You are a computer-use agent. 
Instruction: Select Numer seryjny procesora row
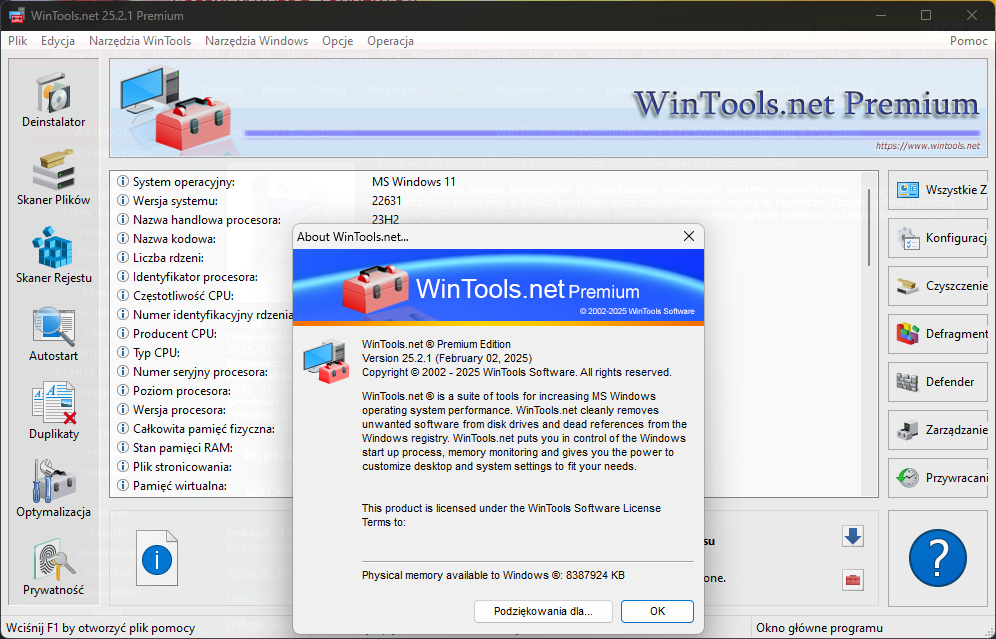point(200,372)
